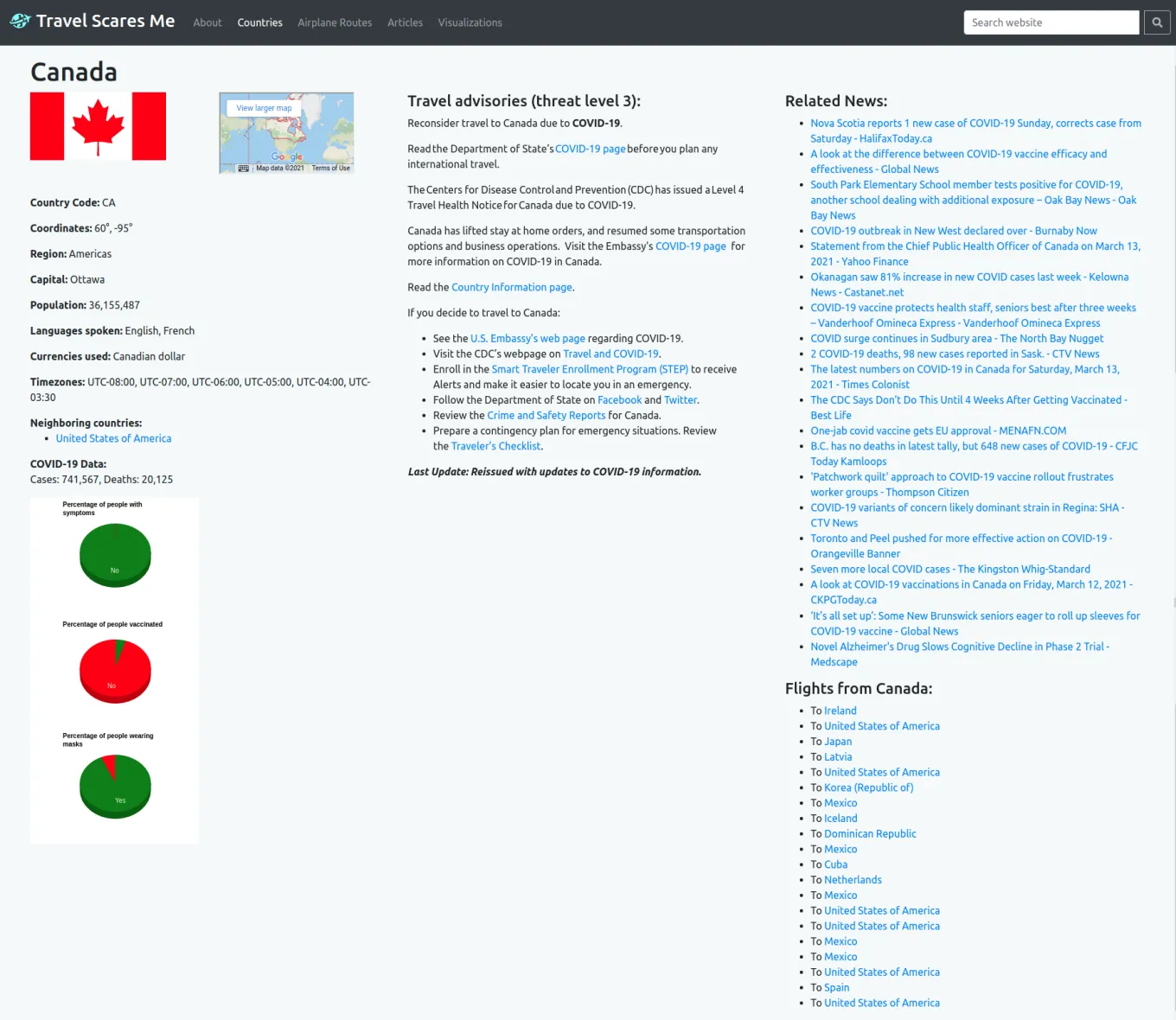Open United States of America neighboring country link
The image size is (1176, 1020).
113,438
